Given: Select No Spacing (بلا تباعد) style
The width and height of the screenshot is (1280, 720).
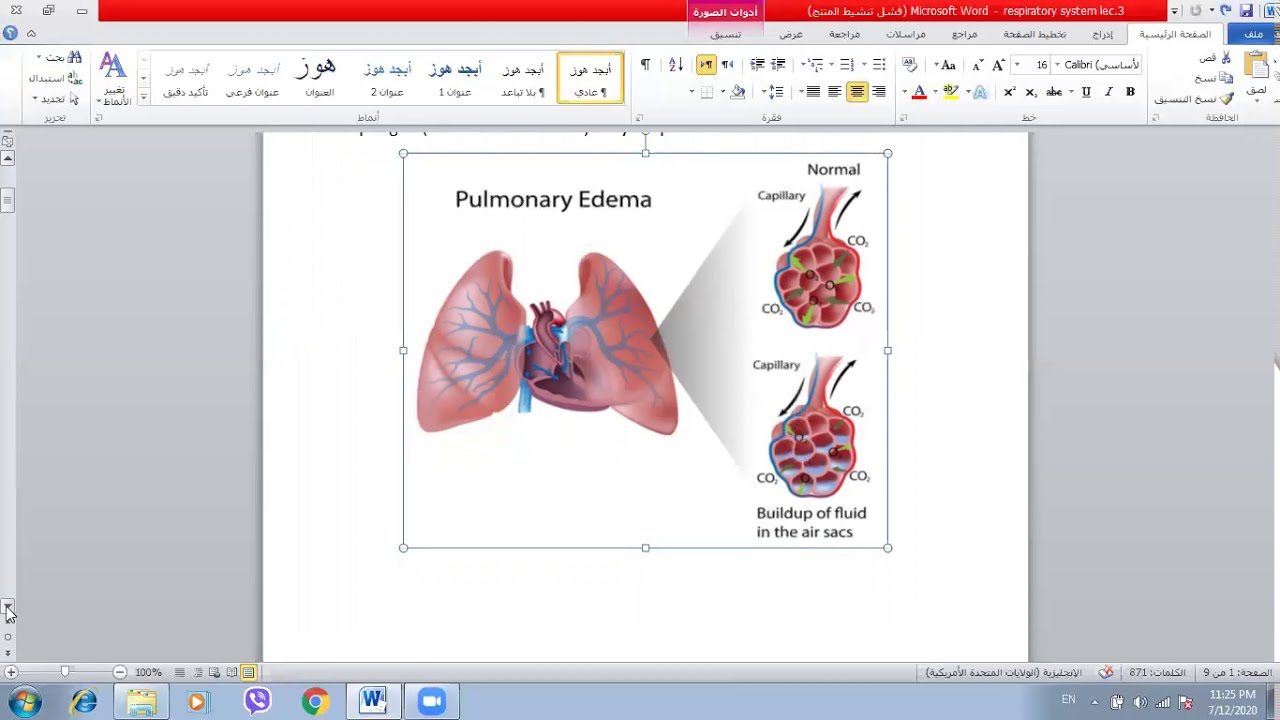Looking at the screenshot, I should [x=523, y=78].
